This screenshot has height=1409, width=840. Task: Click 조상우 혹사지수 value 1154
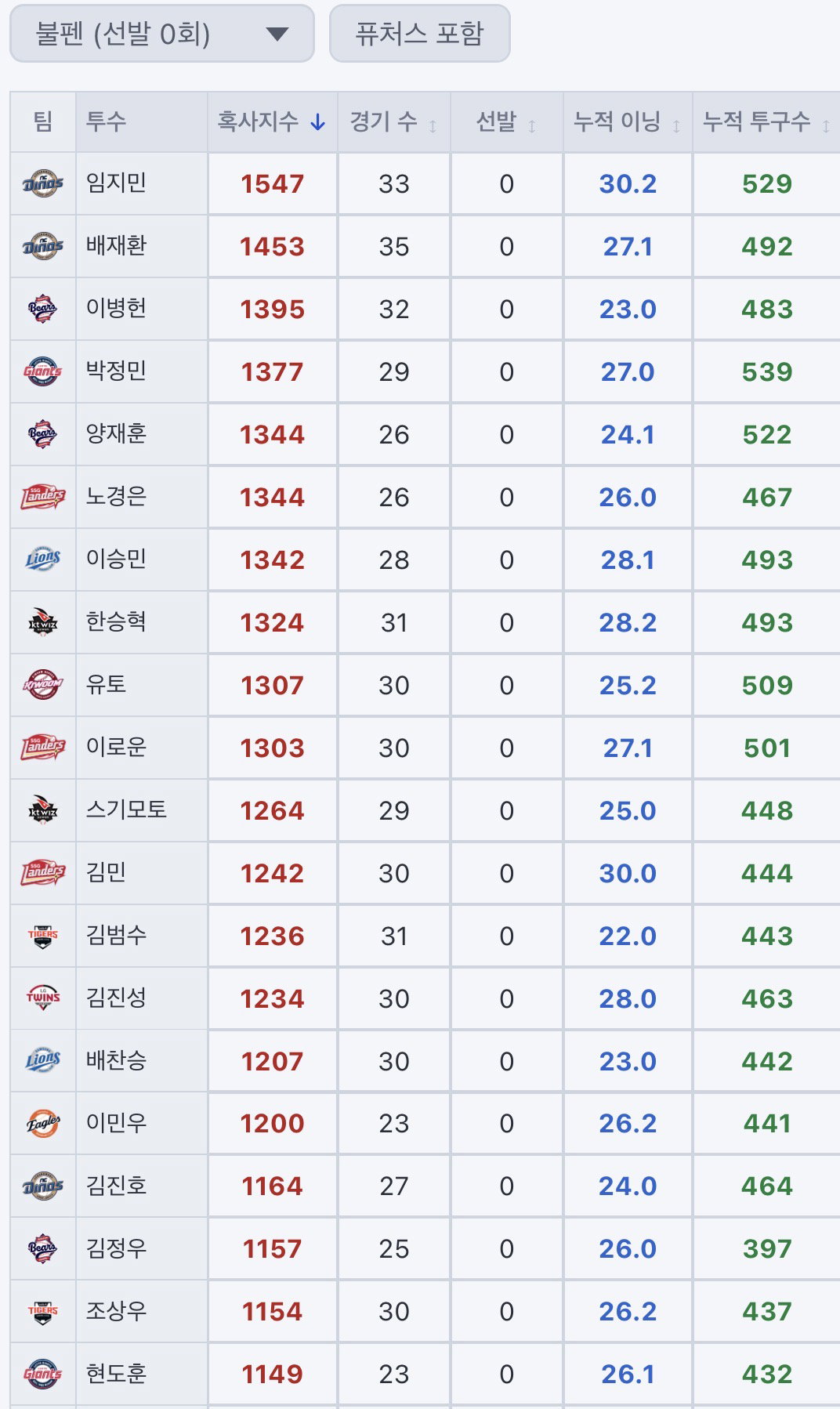272,1311
